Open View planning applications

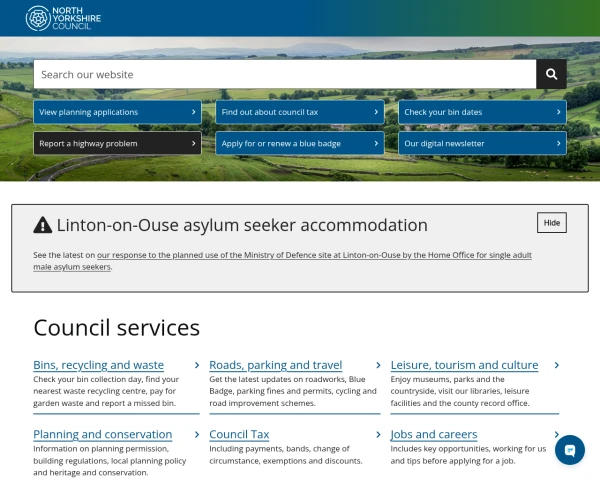(x=117, y=112)
